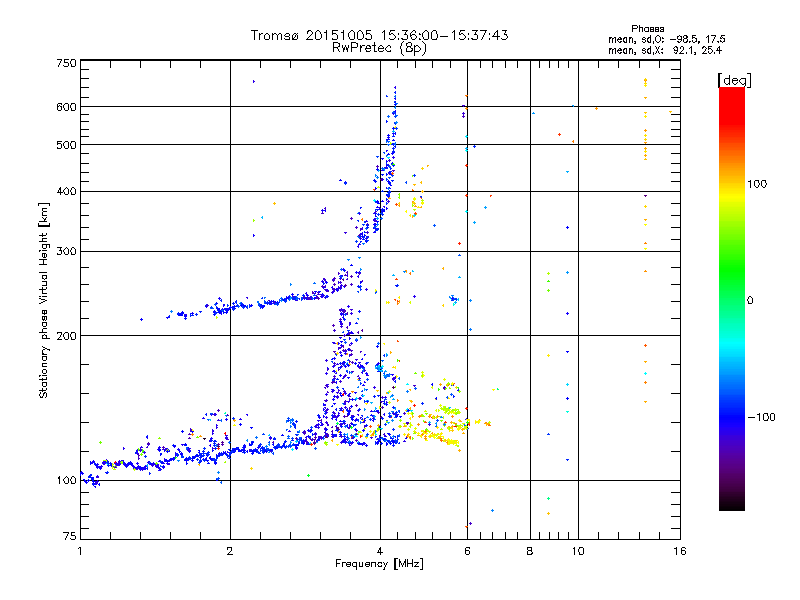Click the 'Frequency [MHz]' axis title
Screen dimensions: 800x600
379,564
